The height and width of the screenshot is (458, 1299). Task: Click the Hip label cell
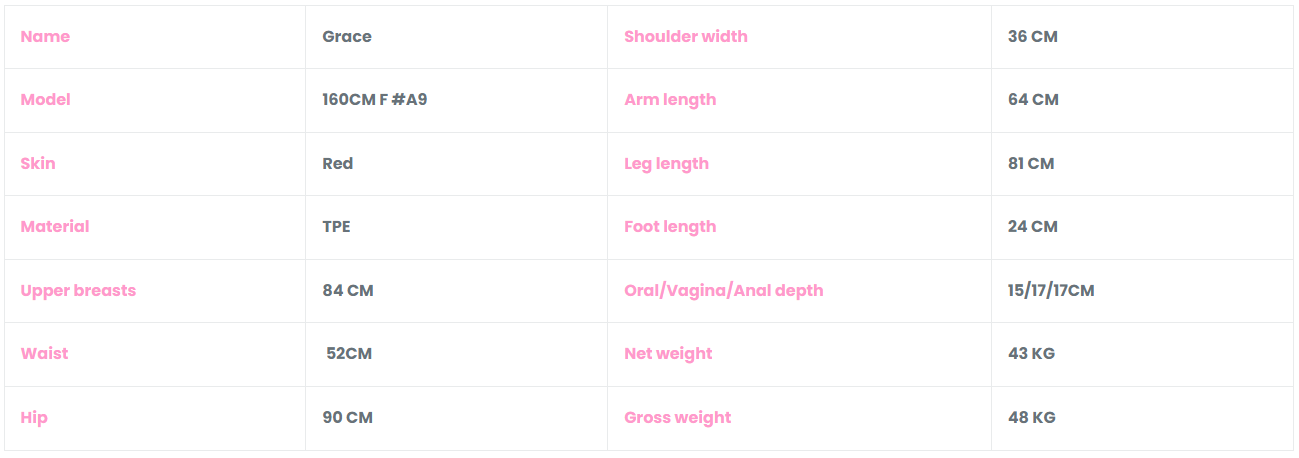point(34,418)
